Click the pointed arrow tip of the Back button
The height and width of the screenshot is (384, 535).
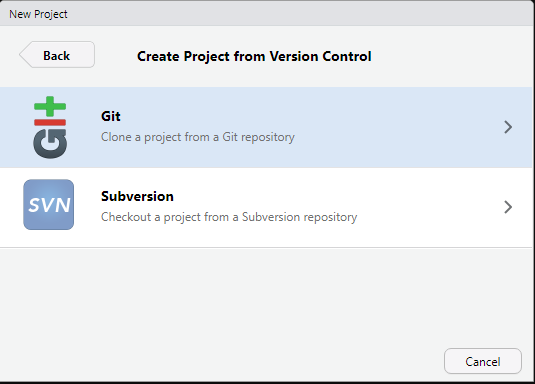[25, 55]
